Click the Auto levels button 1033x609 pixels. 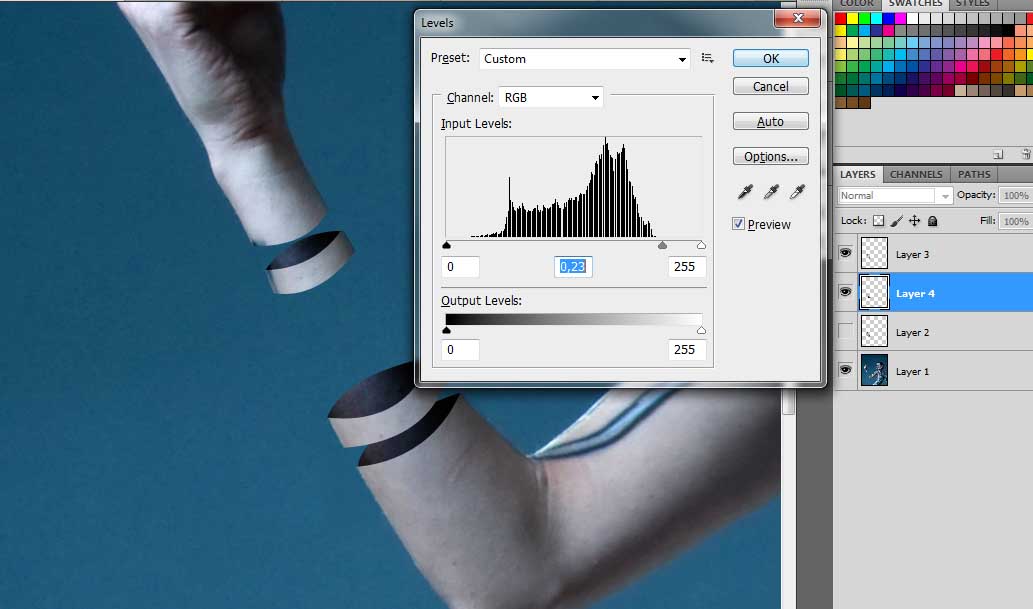coord(771,121)
